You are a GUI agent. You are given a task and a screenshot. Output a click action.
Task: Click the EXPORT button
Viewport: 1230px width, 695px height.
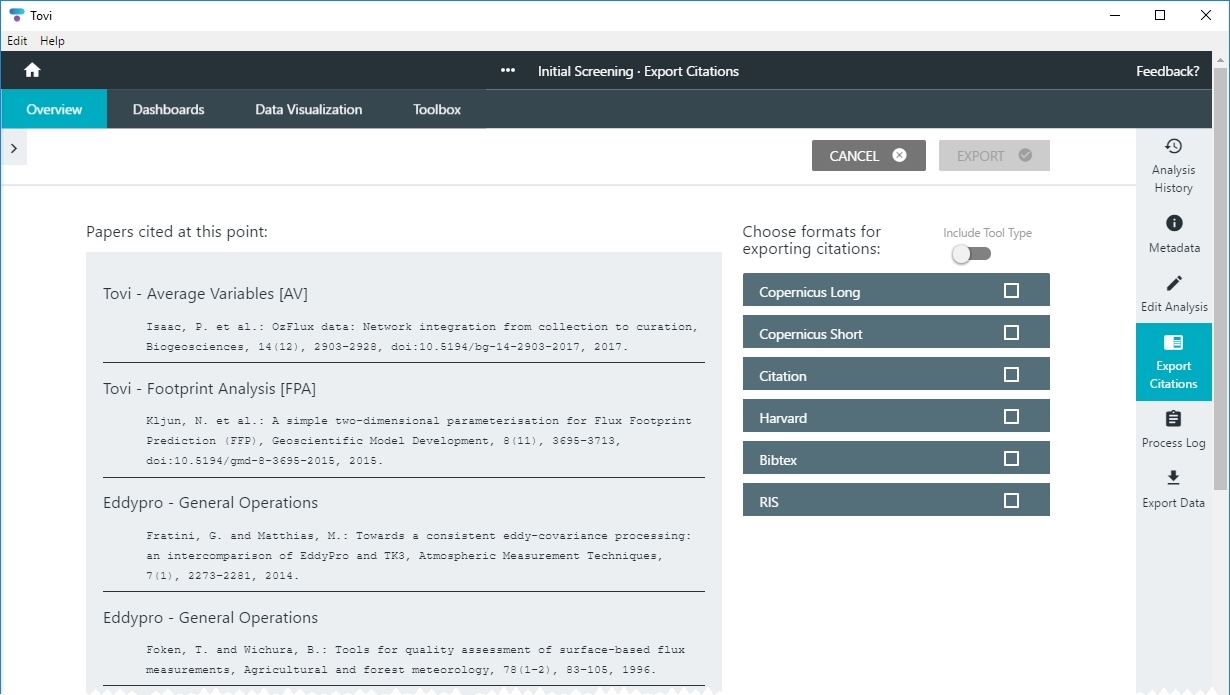point(994,155)
